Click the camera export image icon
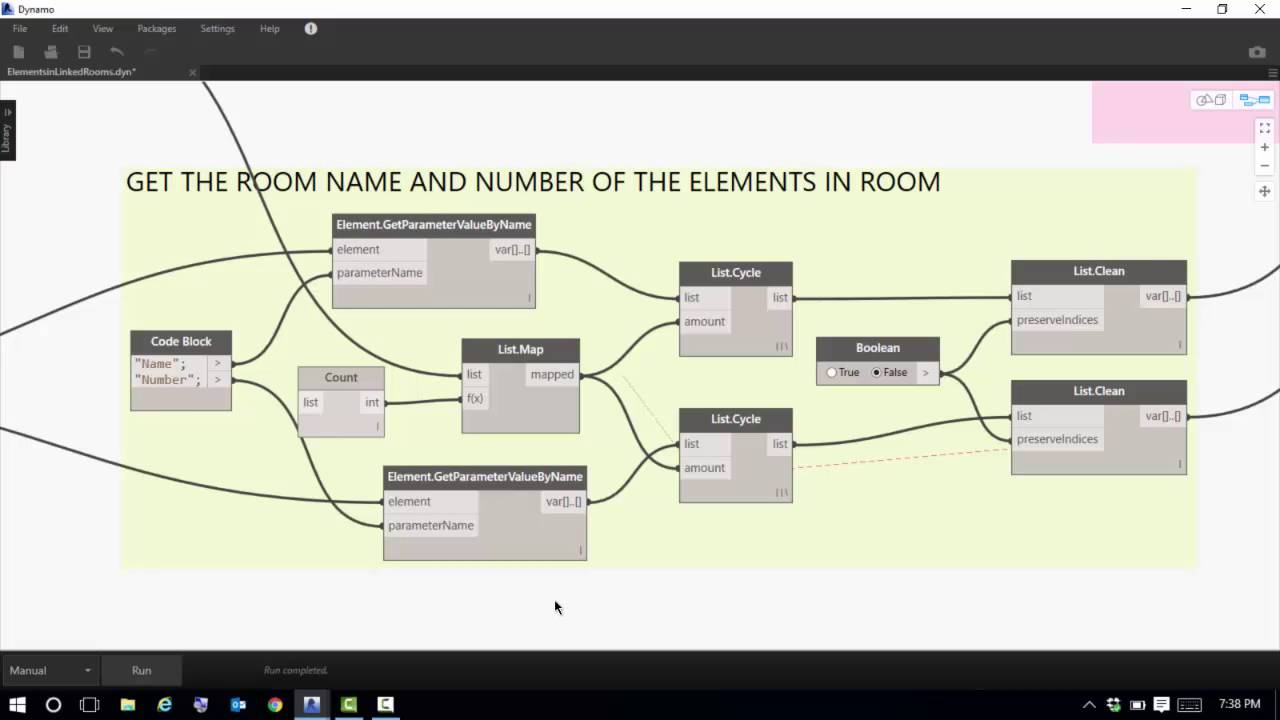1280x720 pixels. [x=1257, y=52]
